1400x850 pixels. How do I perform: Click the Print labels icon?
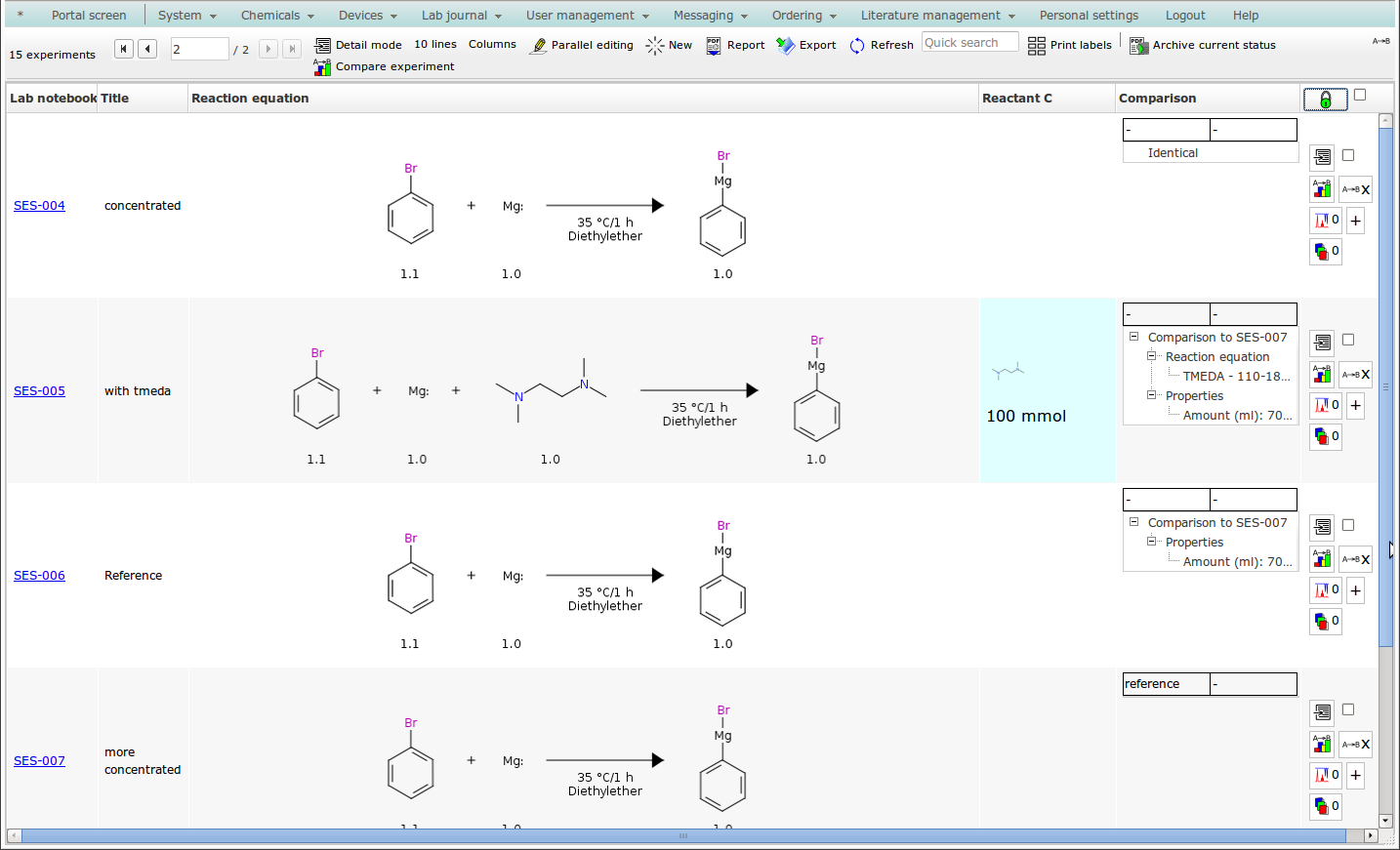[1036, 46]
